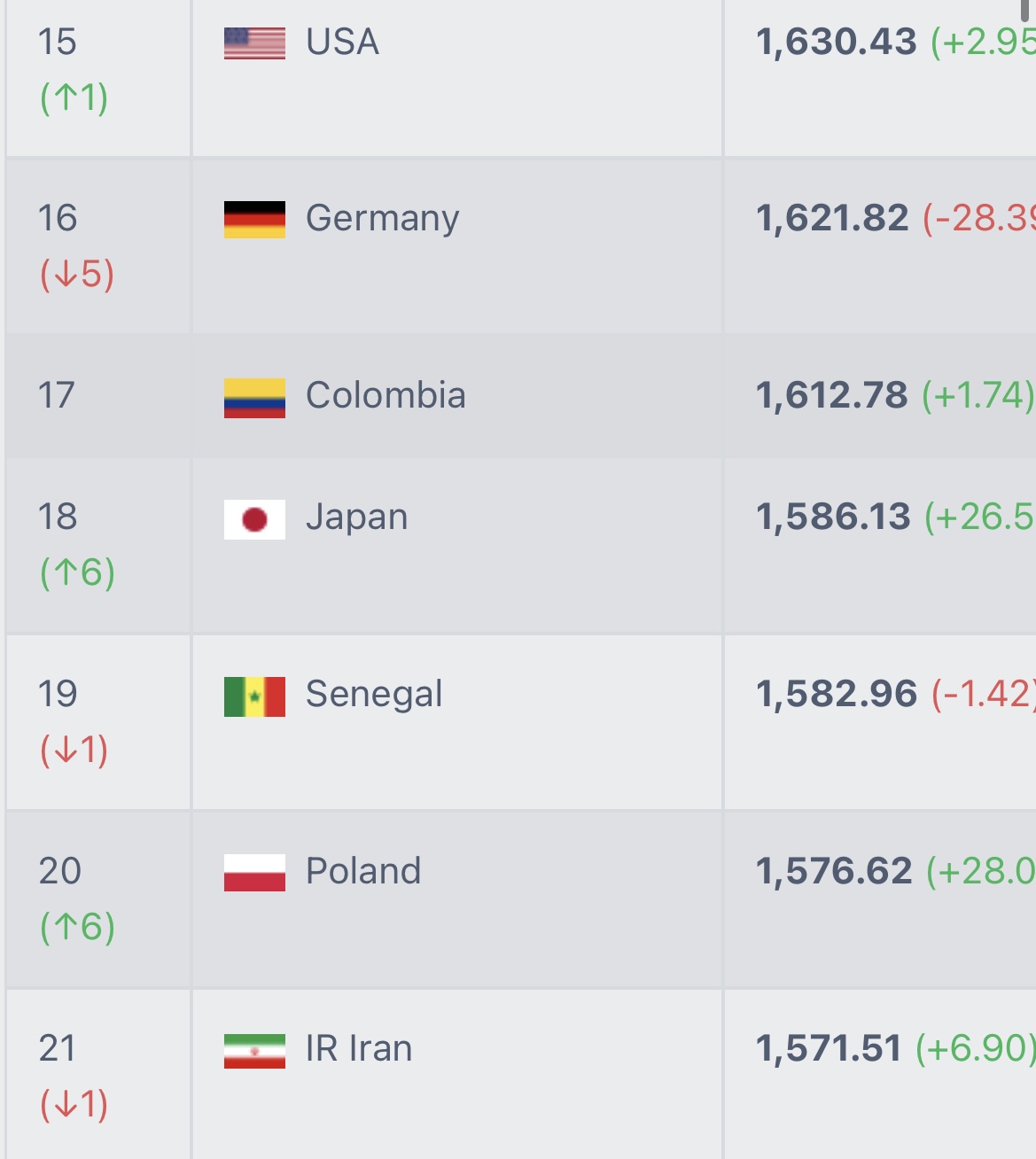
Task: Click the Germany flag icon
Action: tap(254, 220)
